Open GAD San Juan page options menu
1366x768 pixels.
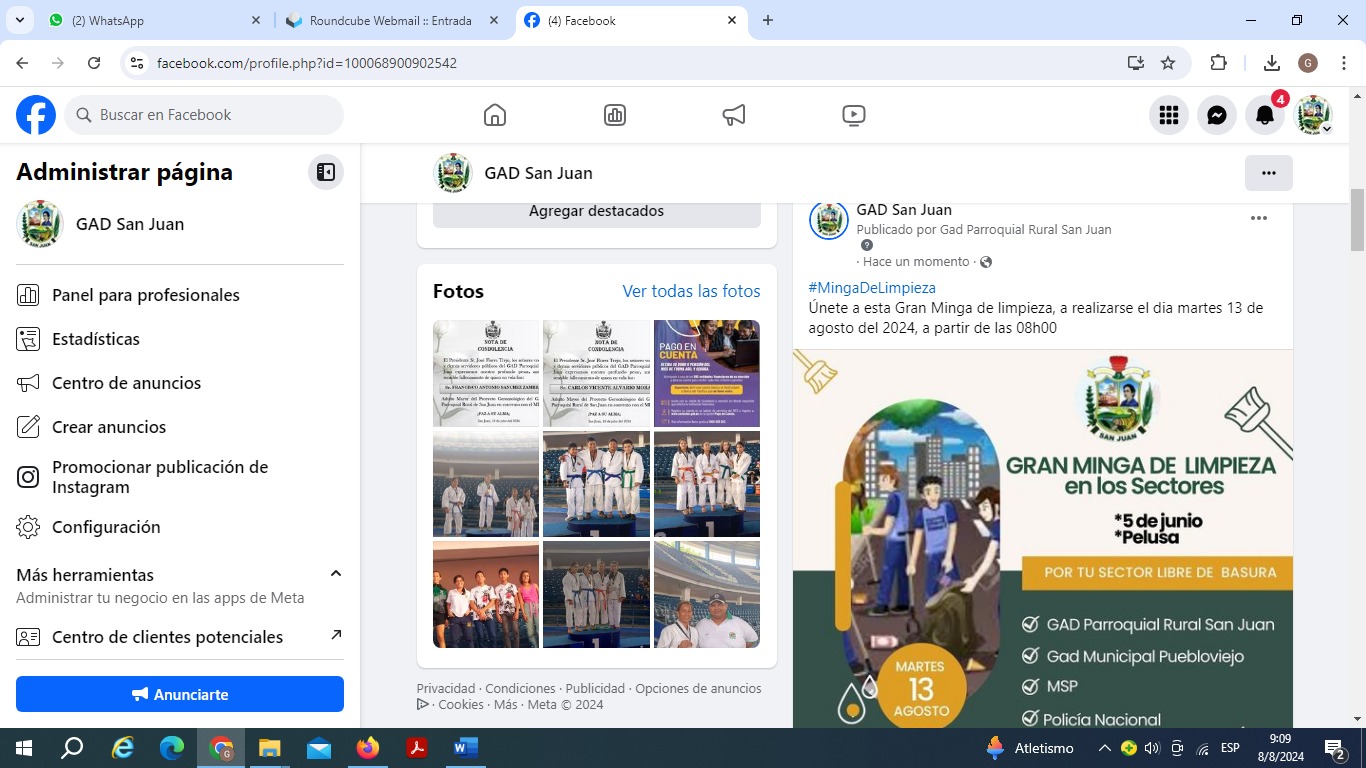point(1268,173)
